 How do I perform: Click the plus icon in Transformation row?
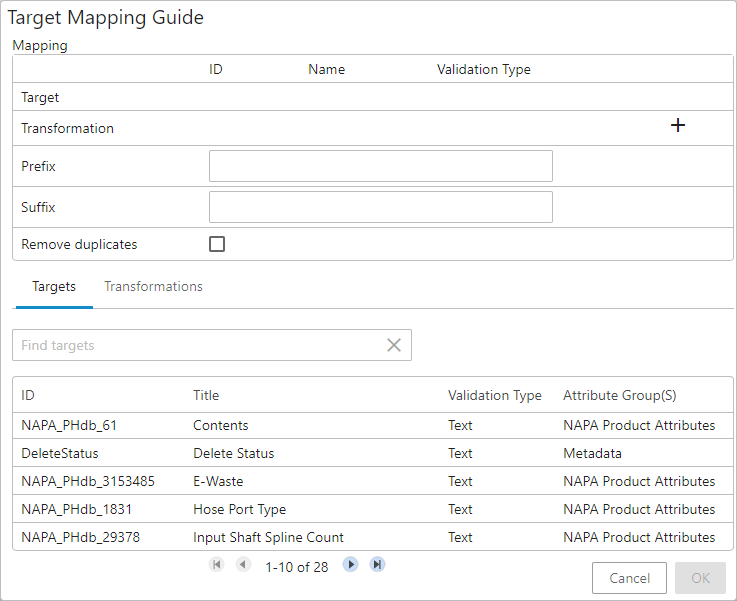coord(677,126)
